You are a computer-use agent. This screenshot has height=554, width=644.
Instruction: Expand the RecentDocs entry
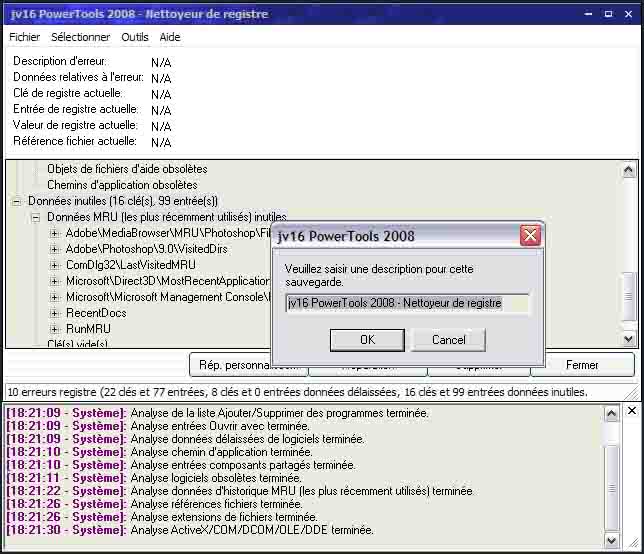click(x=54, y=313)
